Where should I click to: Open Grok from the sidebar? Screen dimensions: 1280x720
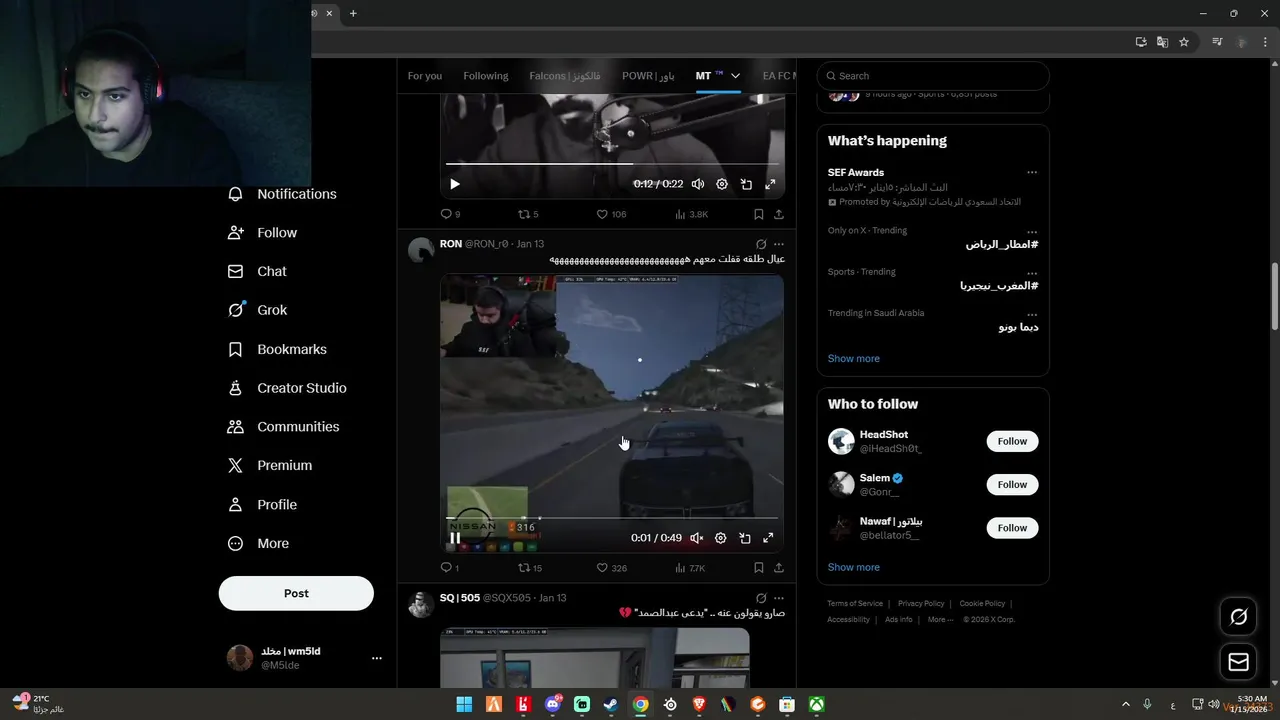coord(257,310)
